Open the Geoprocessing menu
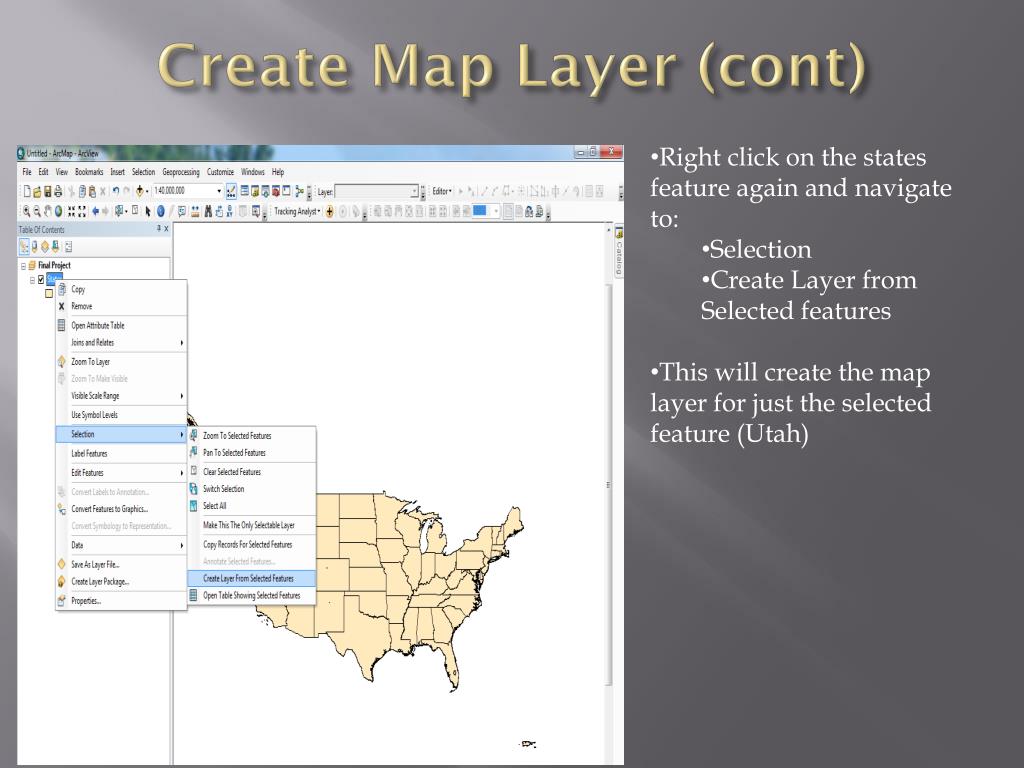 [181, 172]
